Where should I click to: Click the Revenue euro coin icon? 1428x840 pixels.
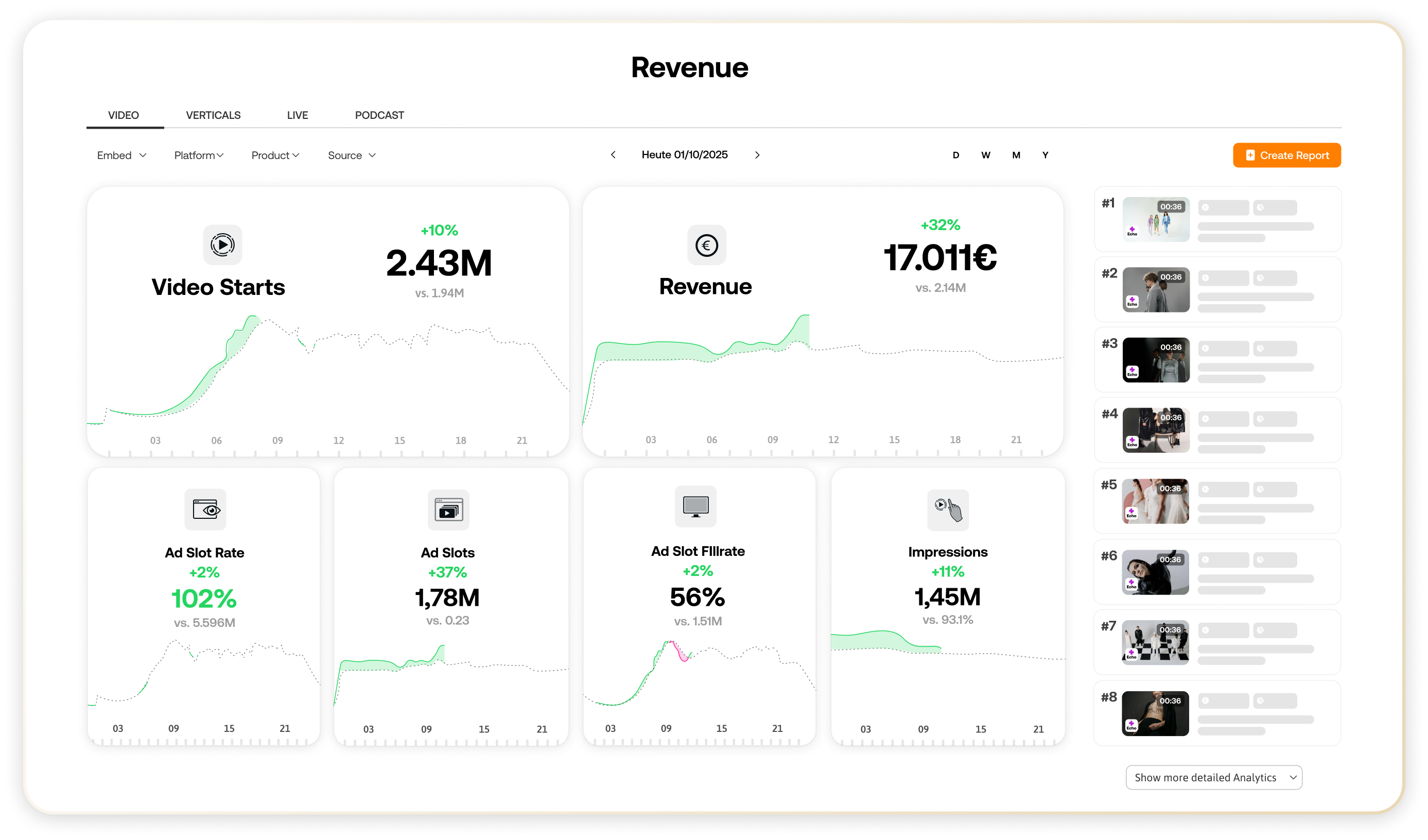[706, 244]
